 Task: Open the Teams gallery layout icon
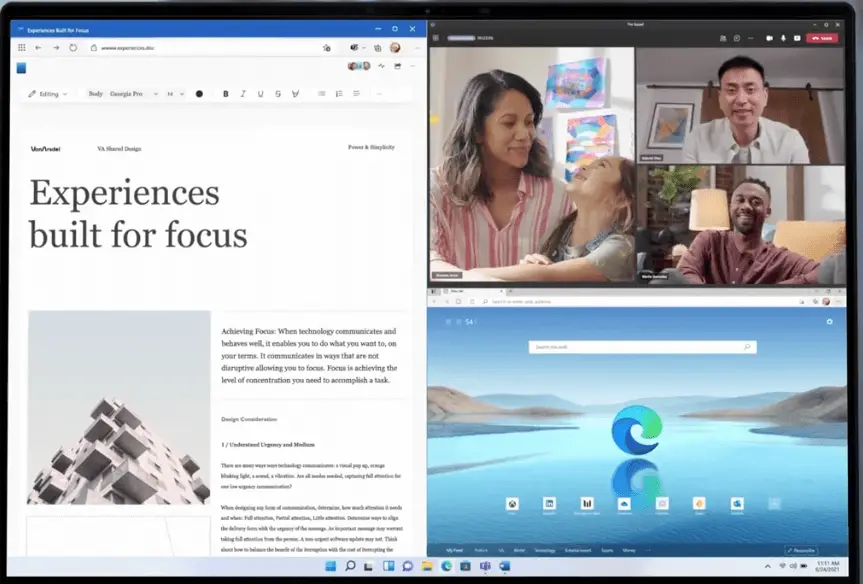coord(435,38)
